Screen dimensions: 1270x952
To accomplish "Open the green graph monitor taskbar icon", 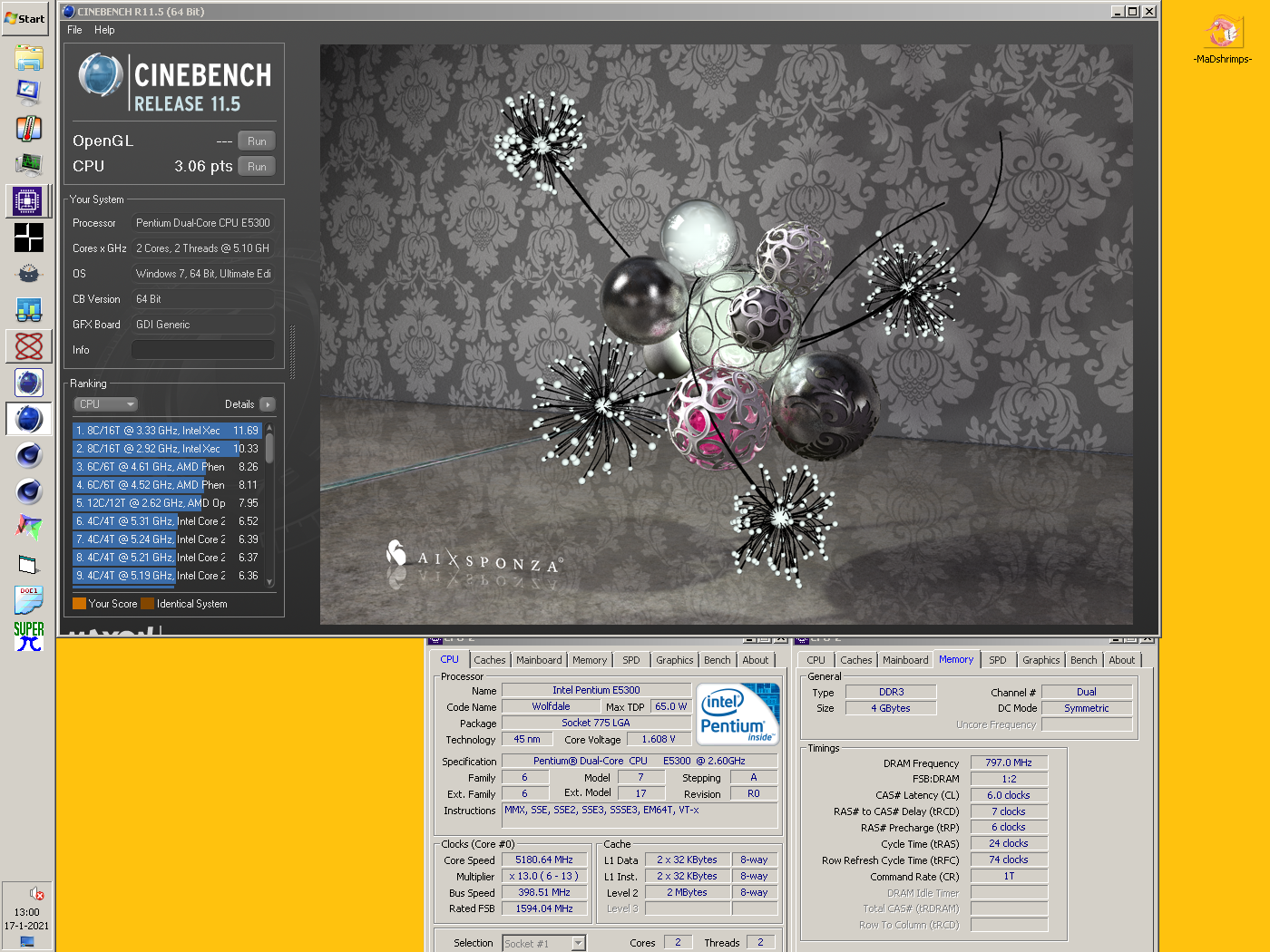I will (28, 164).
